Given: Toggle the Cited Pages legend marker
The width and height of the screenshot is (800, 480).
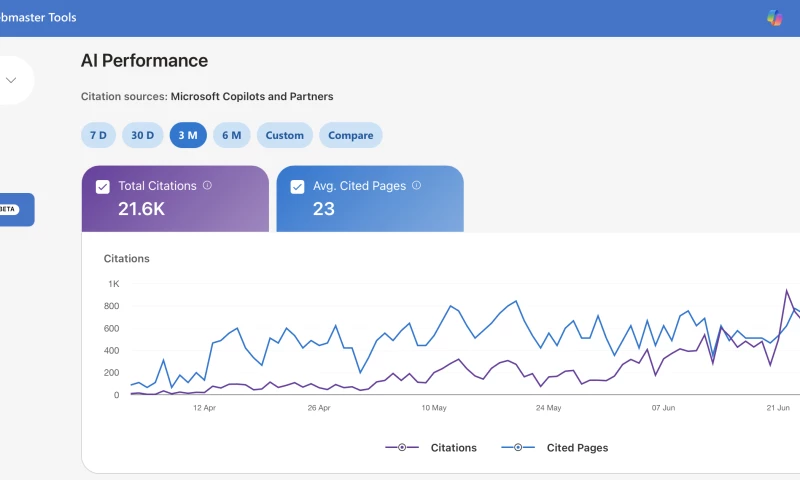Looking at the screenshot, I should click(x=518, y=447).
